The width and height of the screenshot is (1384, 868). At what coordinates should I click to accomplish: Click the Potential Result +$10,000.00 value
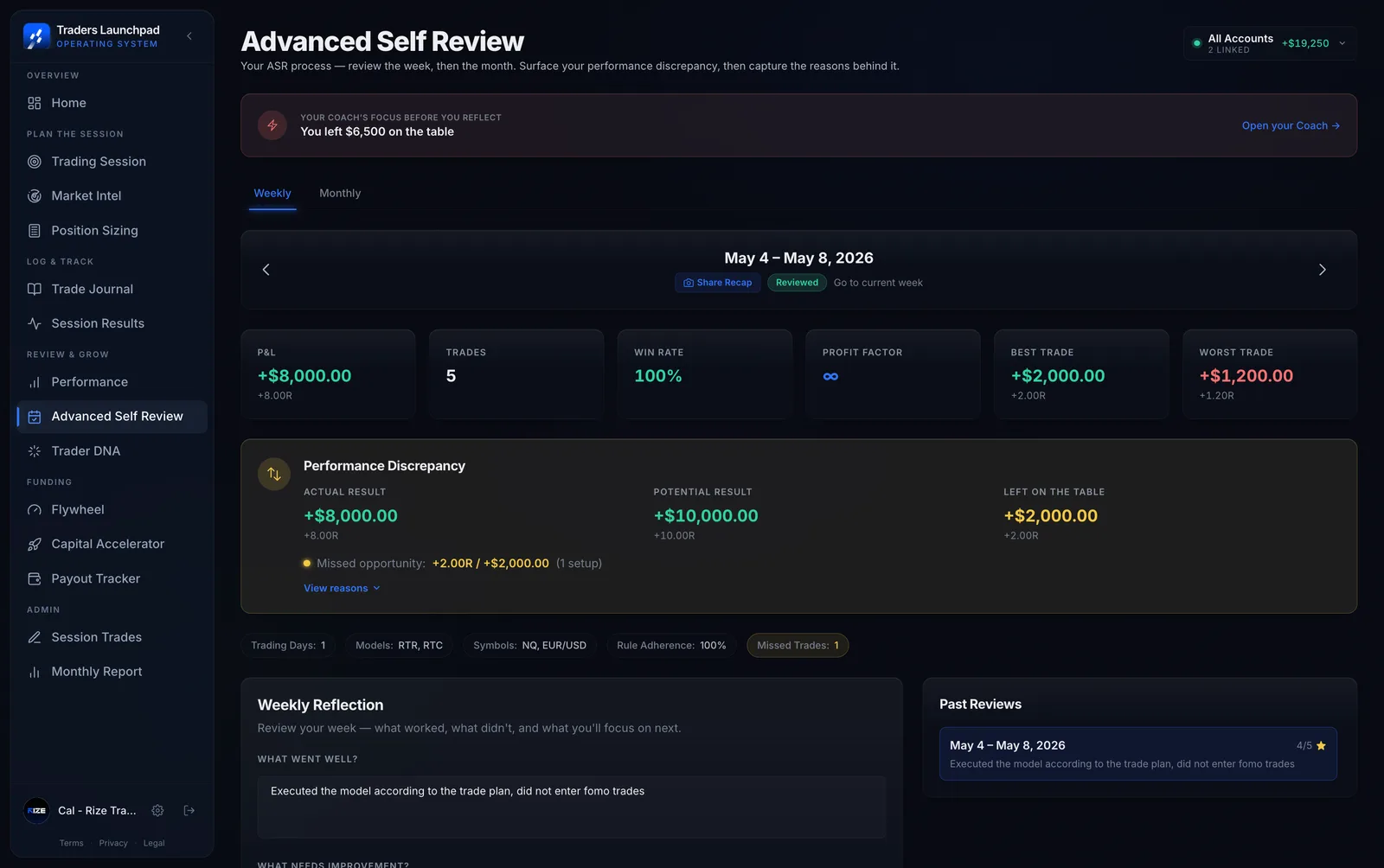tap(706, 516)
